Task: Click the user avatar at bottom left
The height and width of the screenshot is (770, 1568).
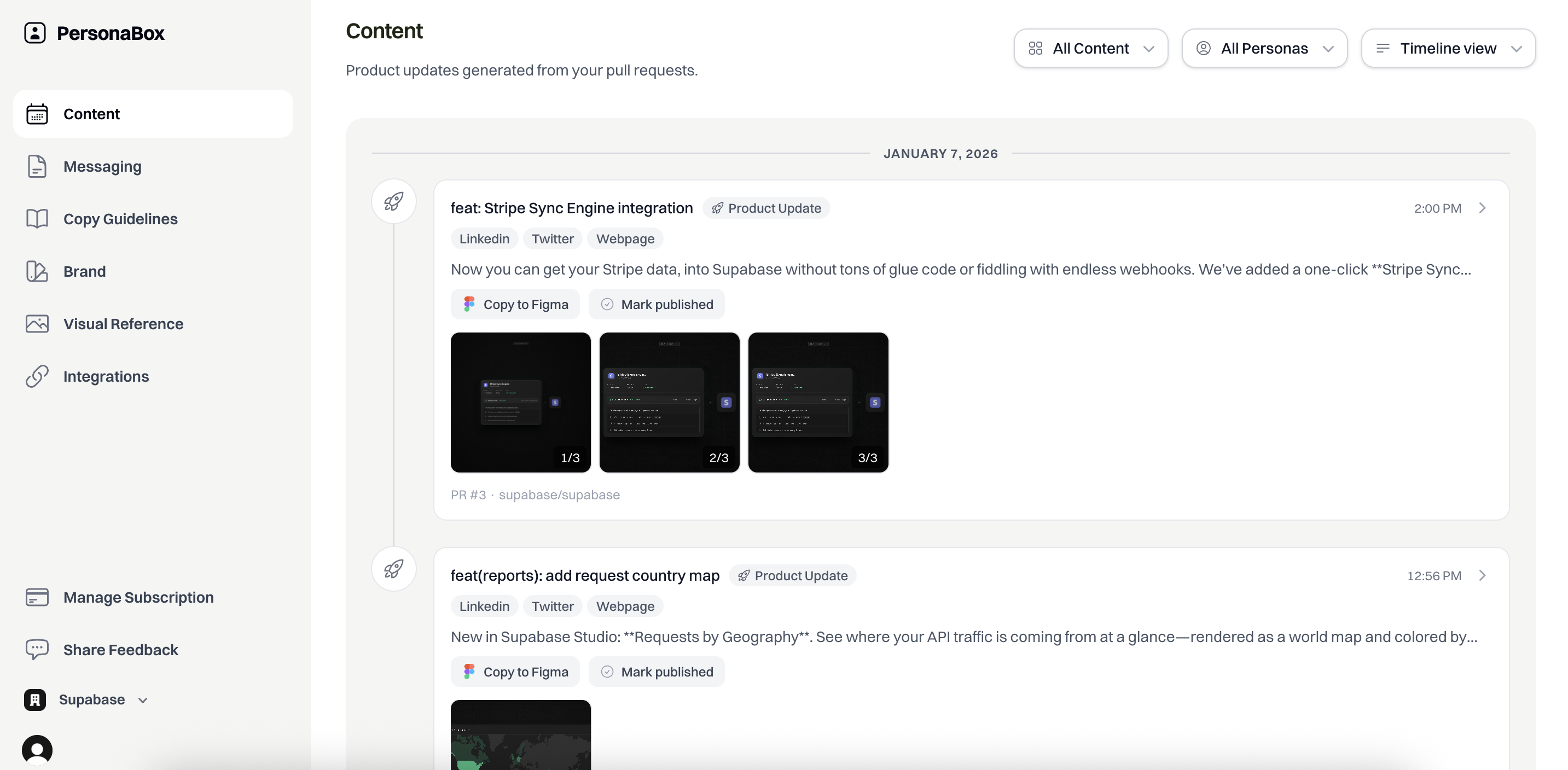Action: pyautogui.click(x=37, y=749)
